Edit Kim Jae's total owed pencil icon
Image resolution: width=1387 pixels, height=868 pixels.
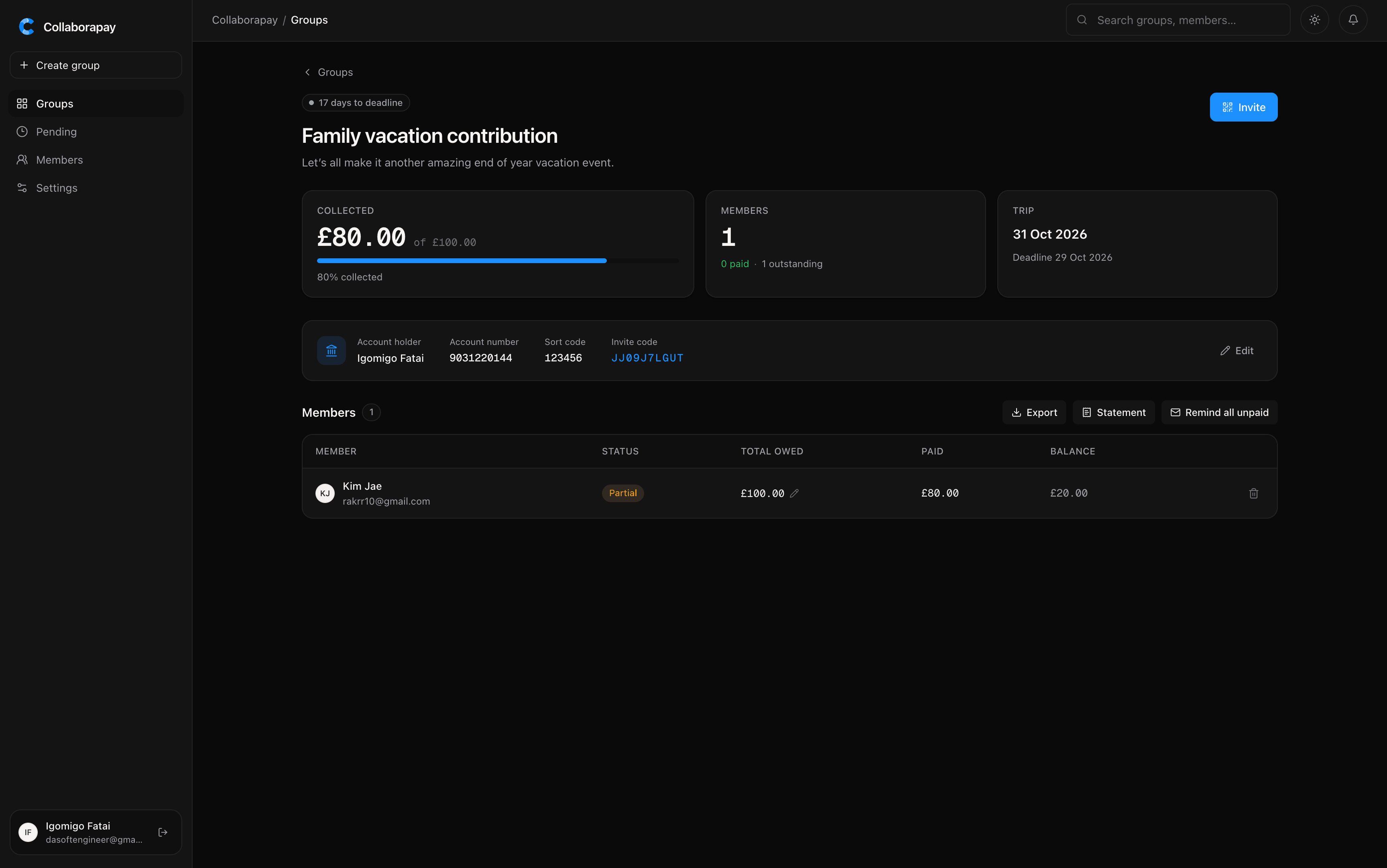coord(794,494)
